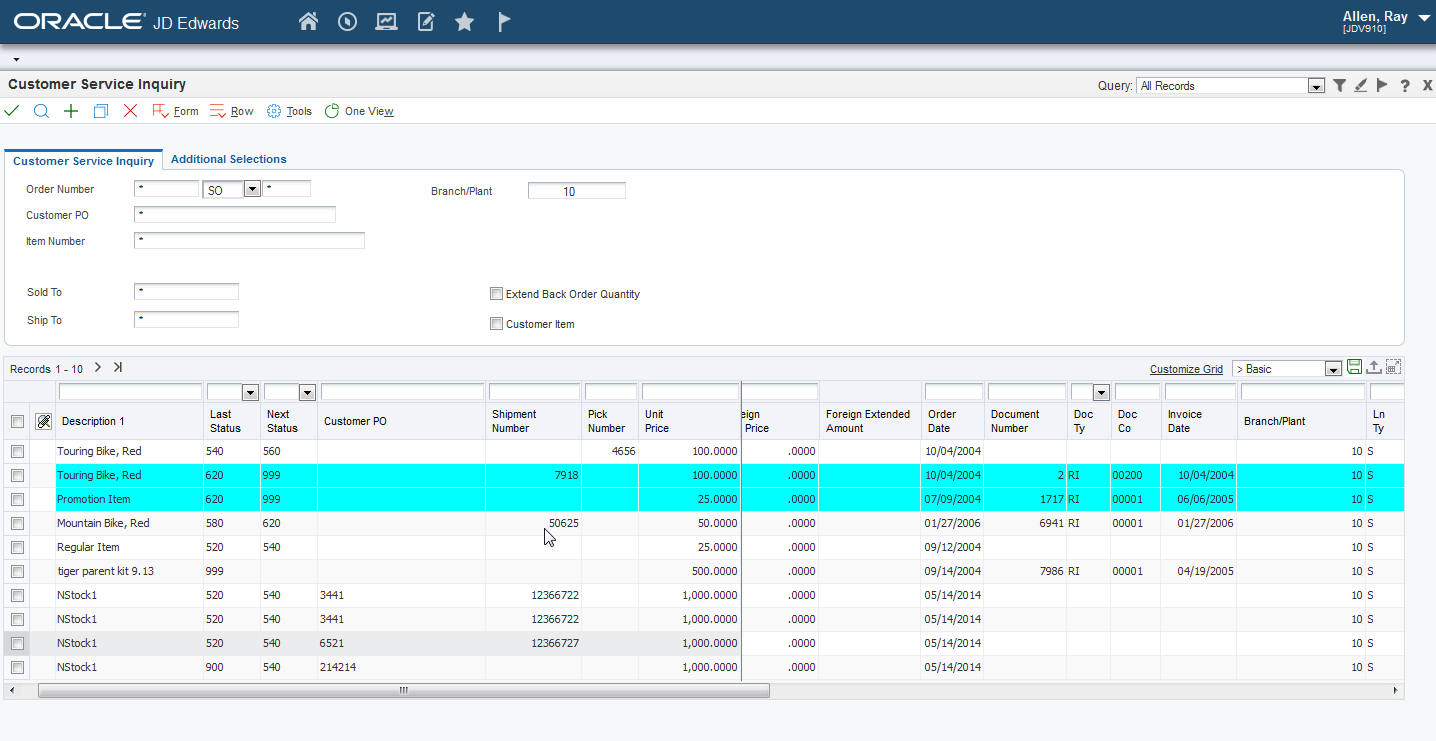Viewport: 1436px width, 741px height.
Task: Click the magnifying glass search icon
Action: point(41,110)
